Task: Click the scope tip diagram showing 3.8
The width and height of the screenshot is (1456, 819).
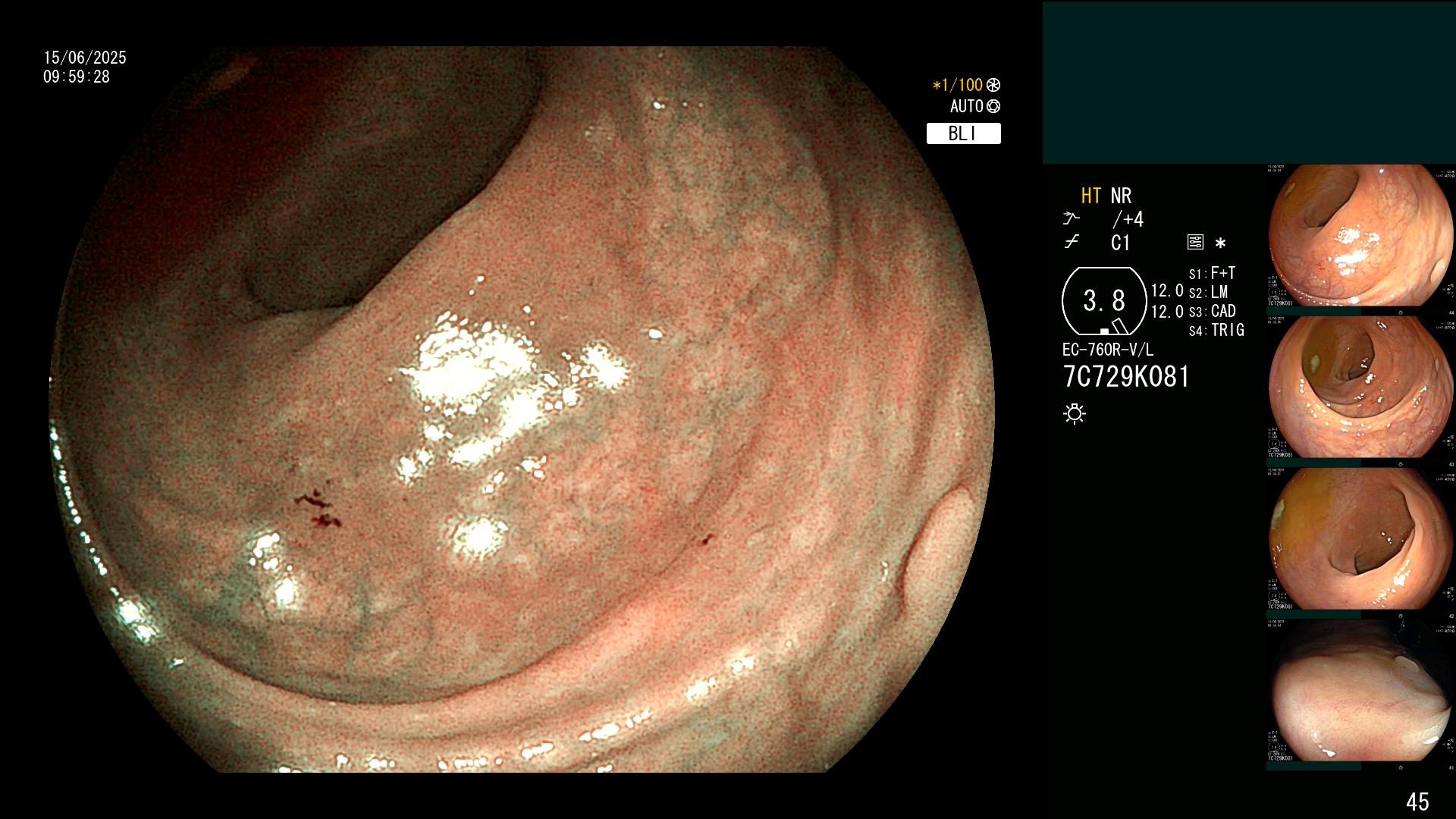Action: [1104, 301]
